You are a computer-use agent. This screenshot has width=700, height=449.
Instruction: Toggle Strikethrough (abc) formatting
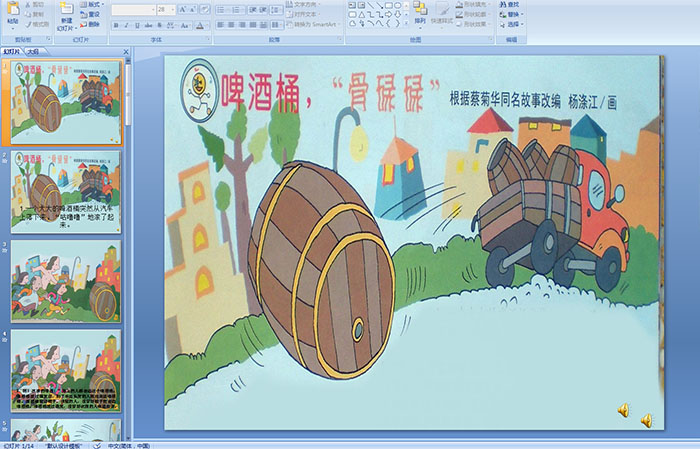[x=148, y=25]
